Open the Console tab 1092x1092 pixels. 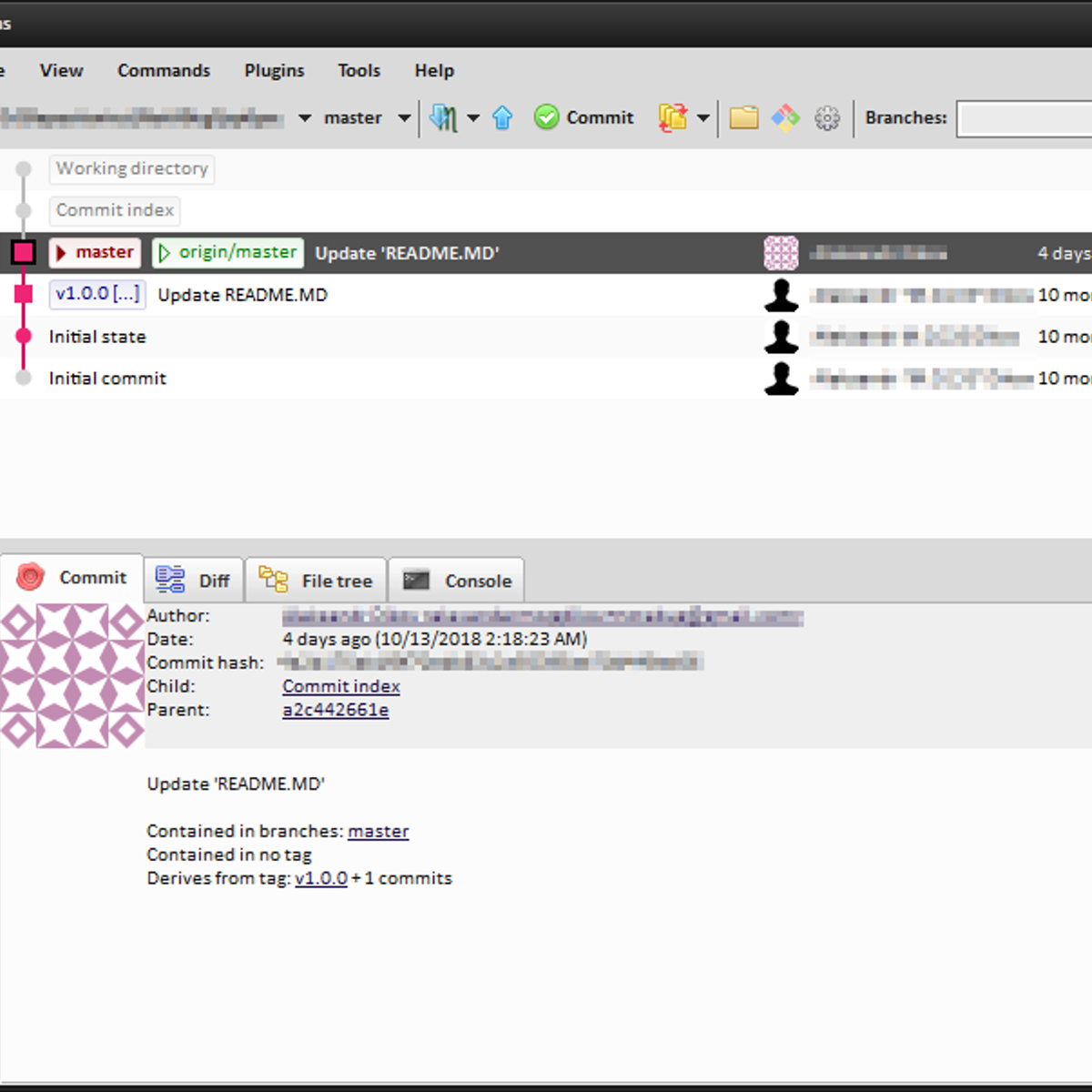[x=457, y=581]
